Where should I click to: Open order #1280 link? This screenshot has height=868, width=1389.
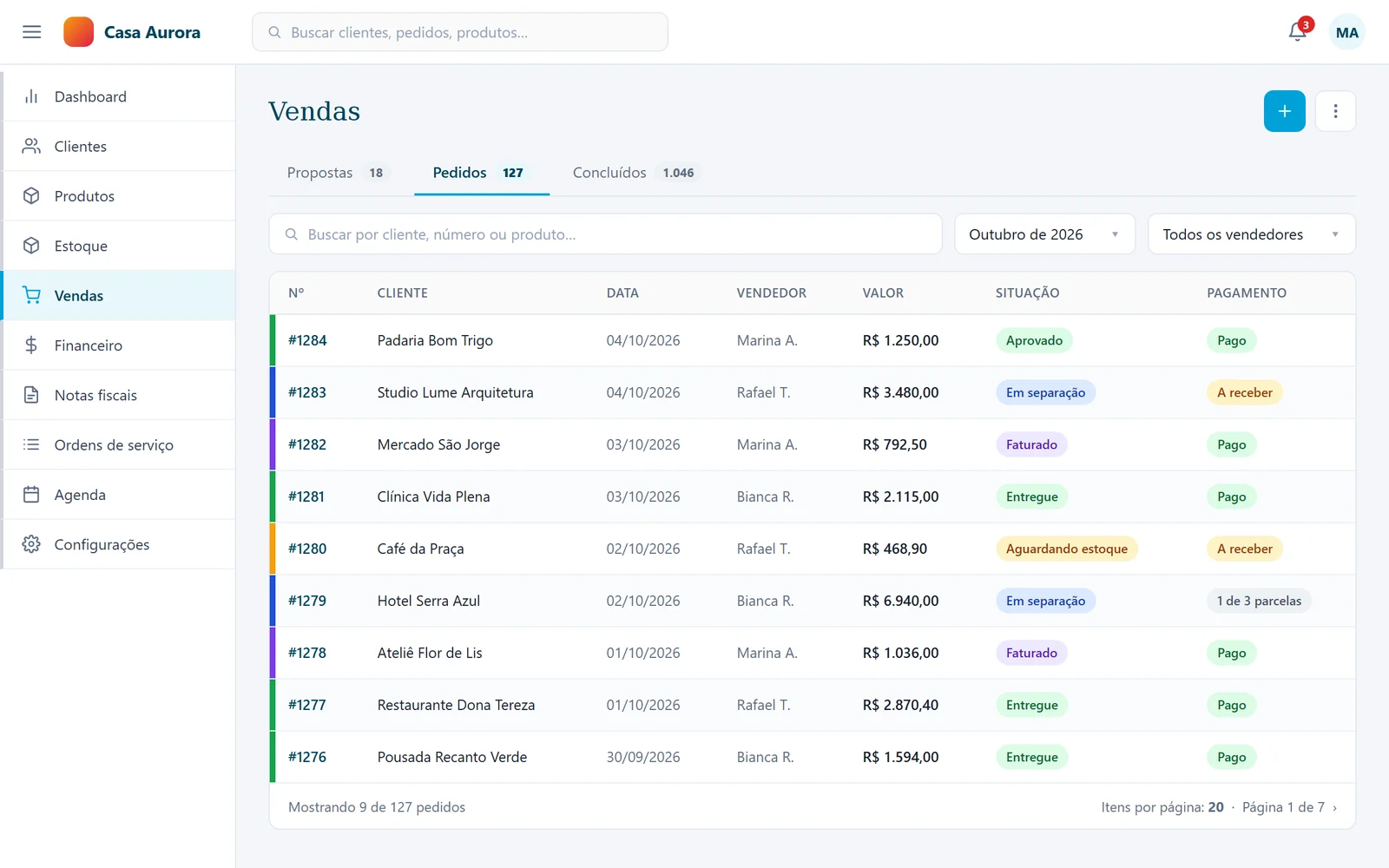click(x=307, y=549)
